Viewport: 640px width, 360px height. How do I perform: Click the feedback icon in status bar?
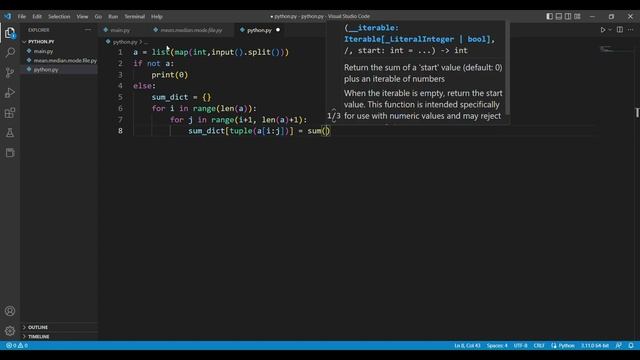pos(619,345)
